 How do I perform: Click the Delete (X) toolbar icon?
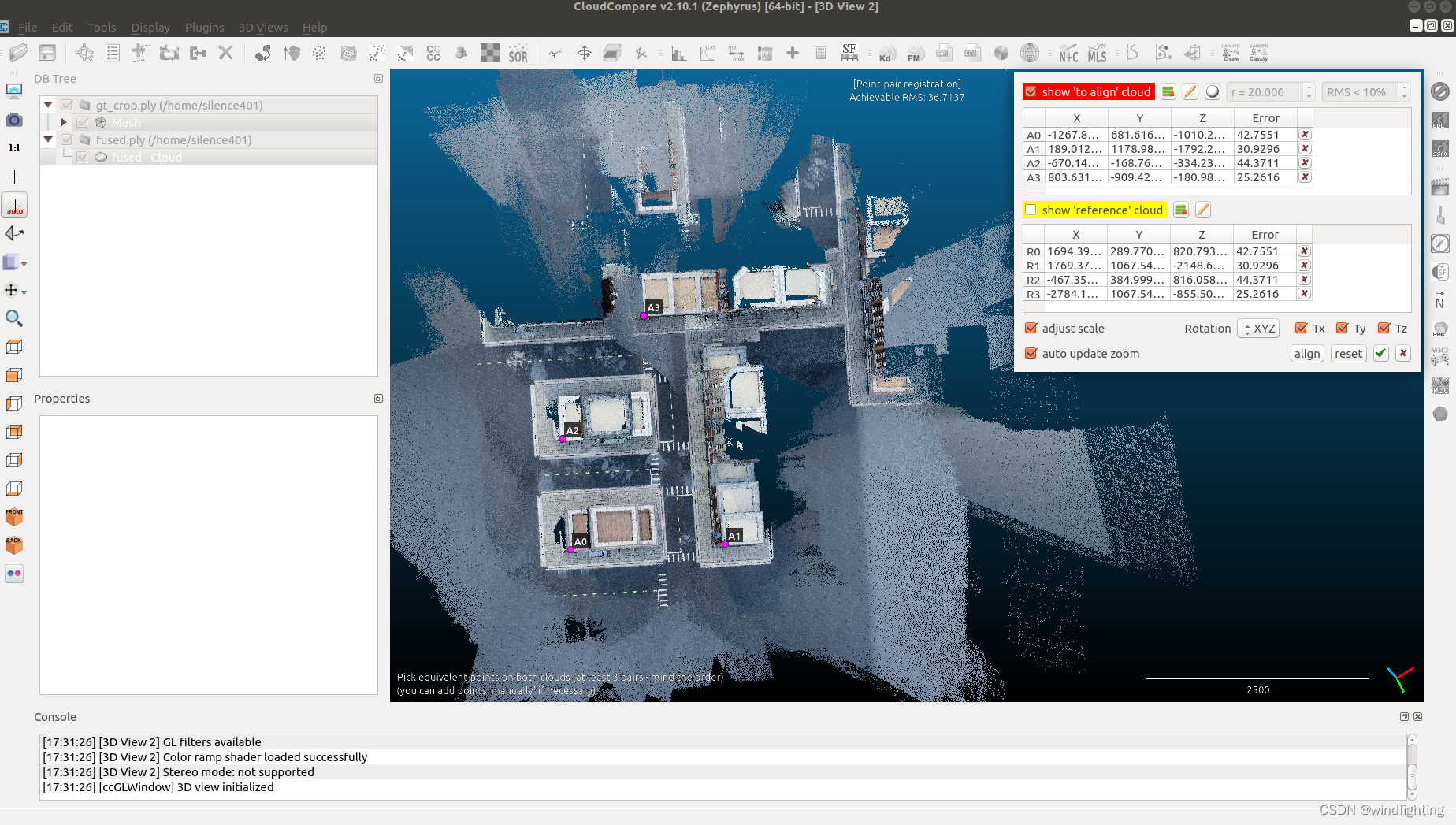click(x=226, y=53)
